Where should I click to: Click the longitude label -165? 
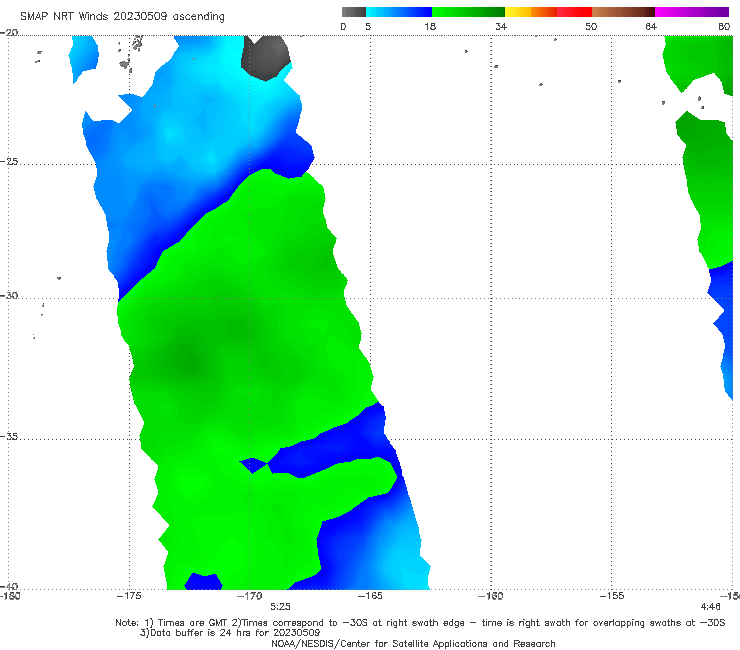[370, 596]
